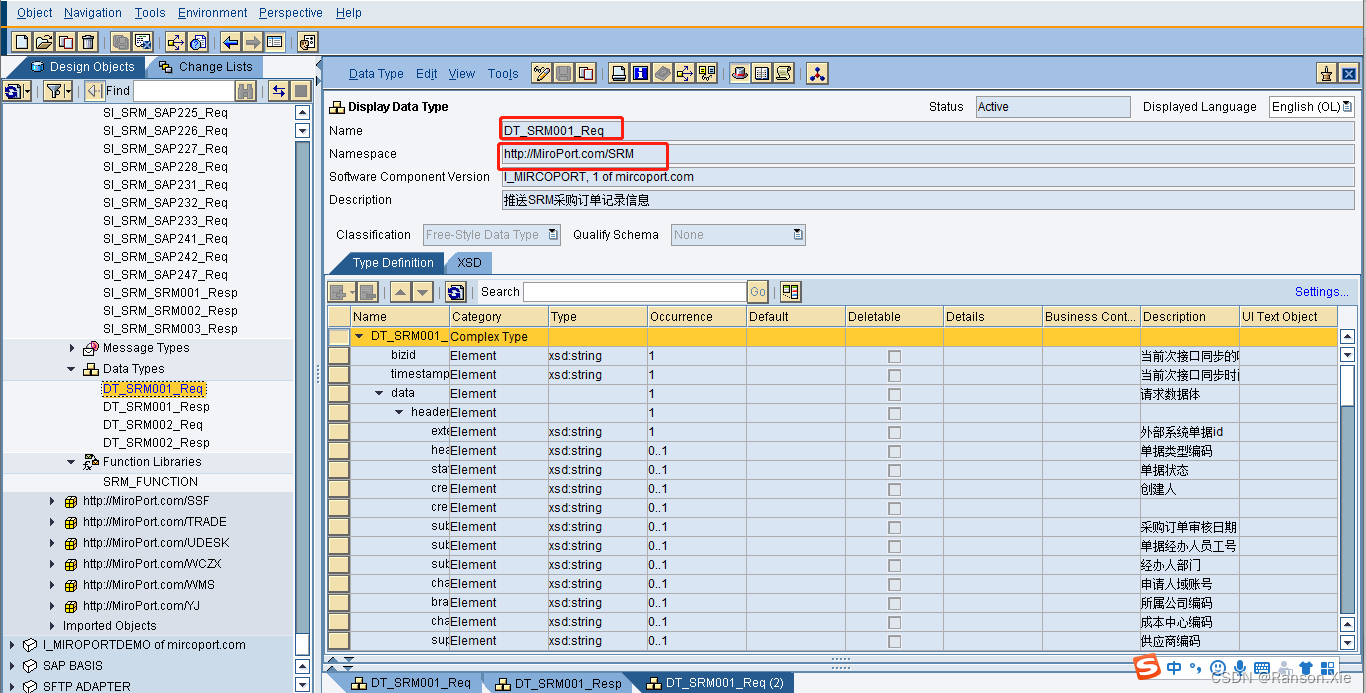The width and height of the screenshot is (1366, 693).
Task: Print the data type using the printer icon
Action: point(619,72)
